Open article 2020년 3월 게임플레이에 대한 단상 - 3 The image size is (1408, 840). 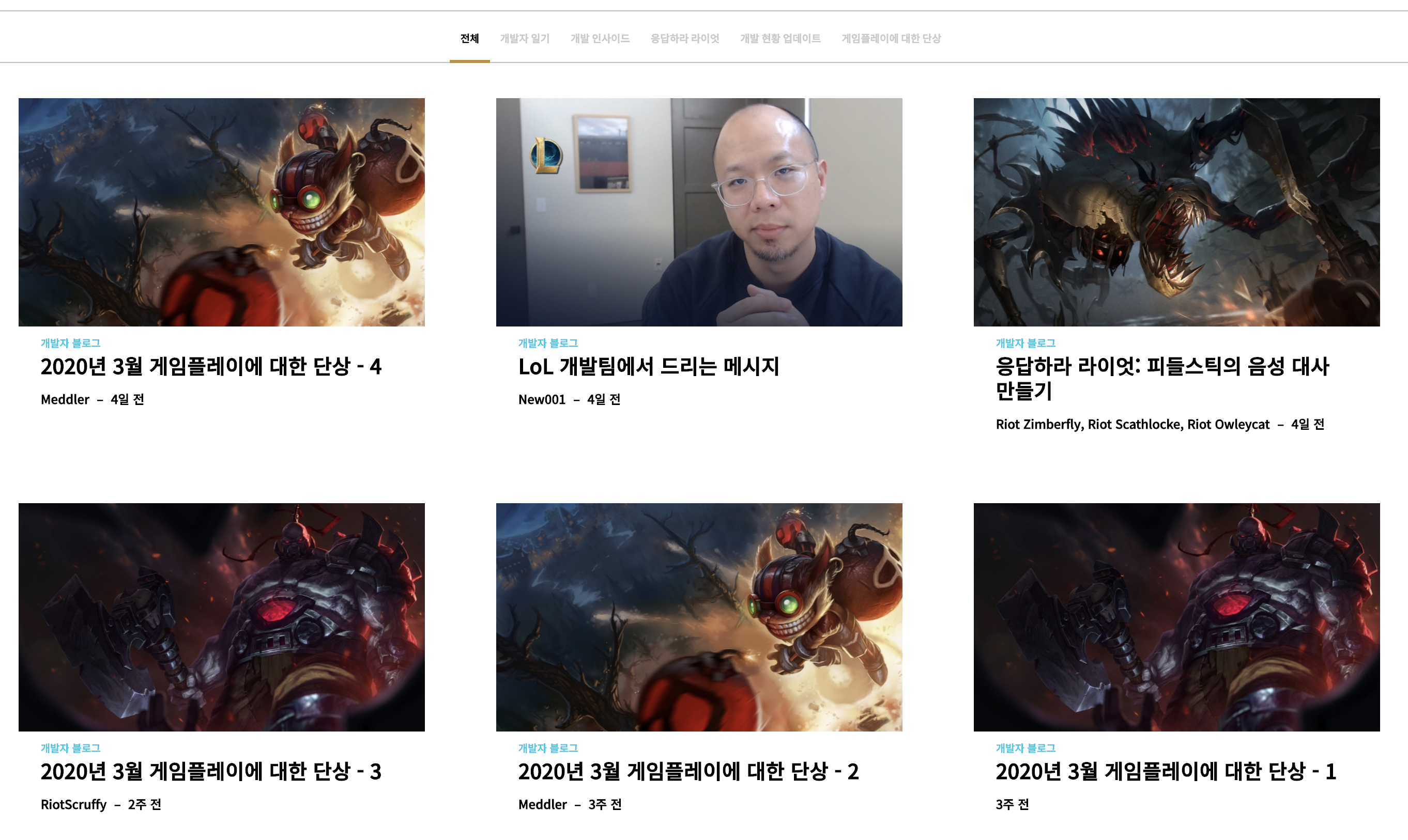pos(211,771)
